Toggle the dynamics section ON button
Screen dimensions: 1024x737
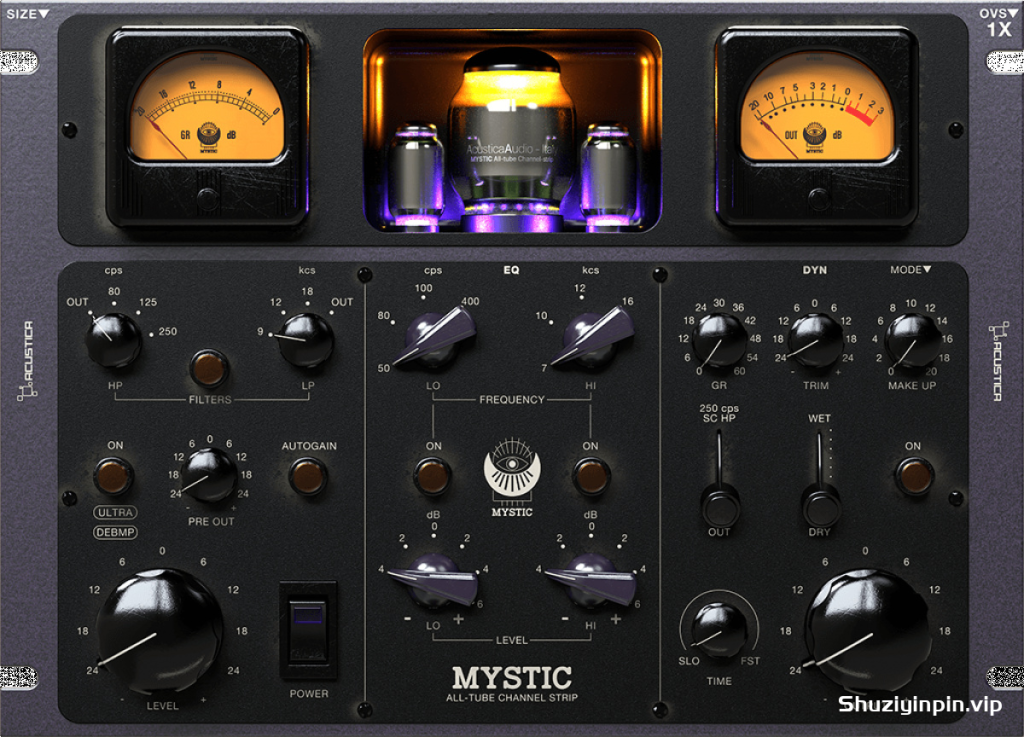913,476
